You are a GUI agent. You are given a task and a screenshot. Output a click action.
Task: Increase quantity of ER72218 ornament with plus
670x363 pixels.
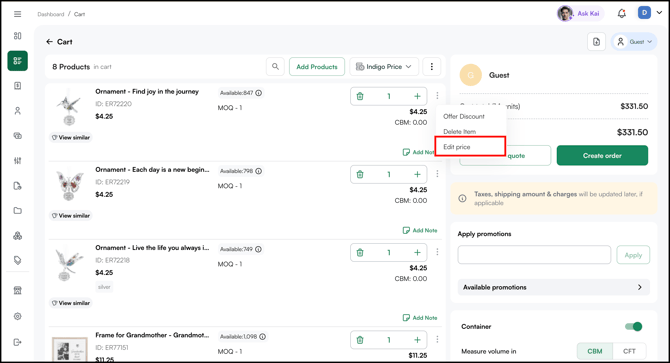pyautogui.click(x=417, y=252)
